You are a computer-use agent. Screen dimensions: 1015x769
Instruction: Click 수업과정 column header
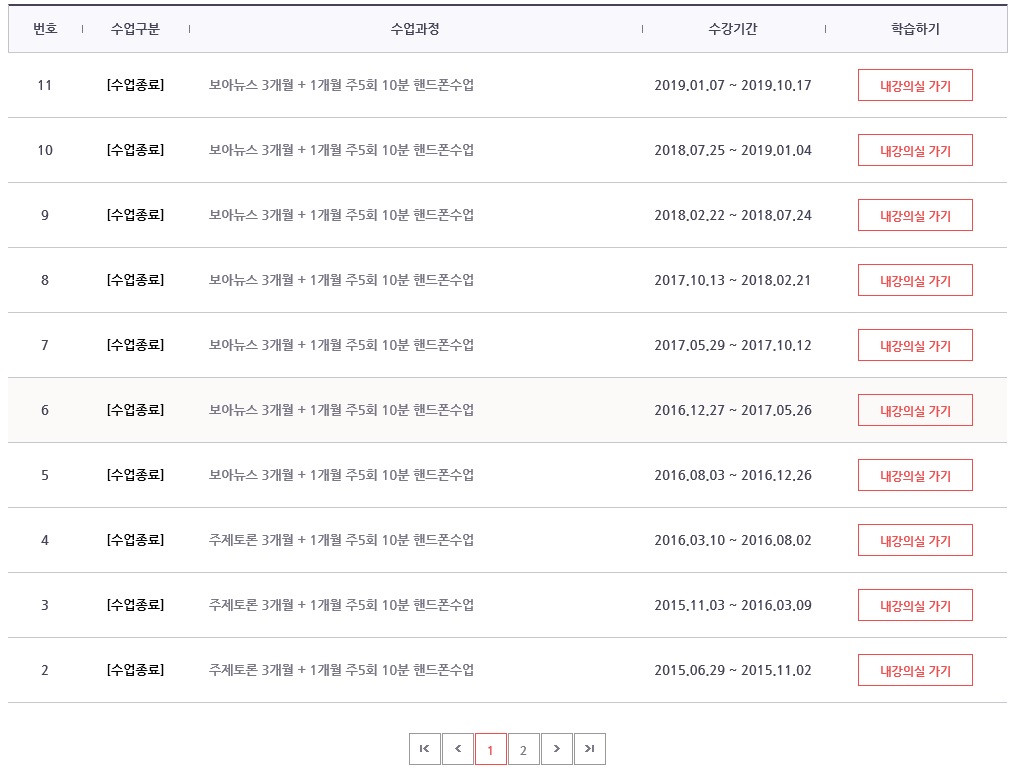pos(415,29)
